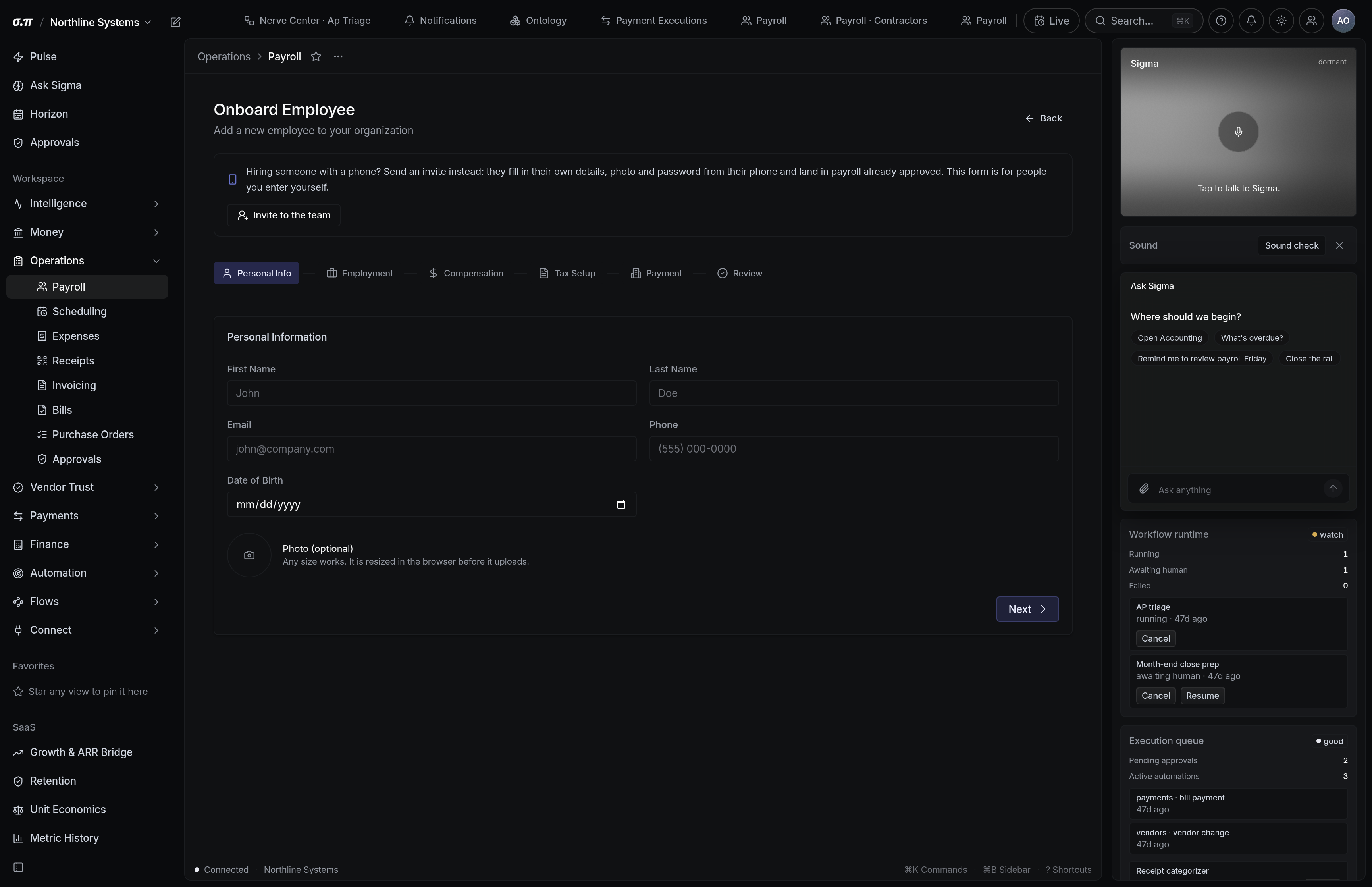The image size is (1372, 887).
Task: Click the new note compose icon
Action: (x=175, y=22)
